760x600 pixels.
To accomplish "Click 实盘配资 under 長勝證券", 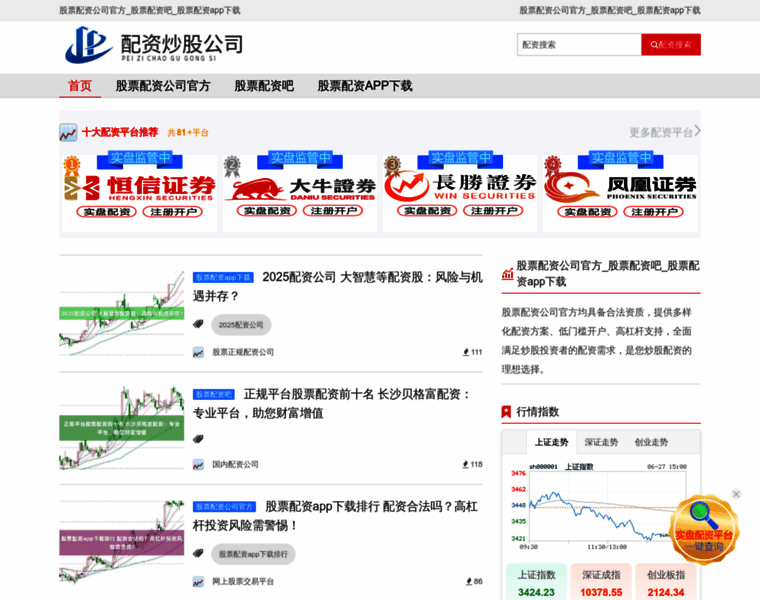I will [x=427, y=211].
